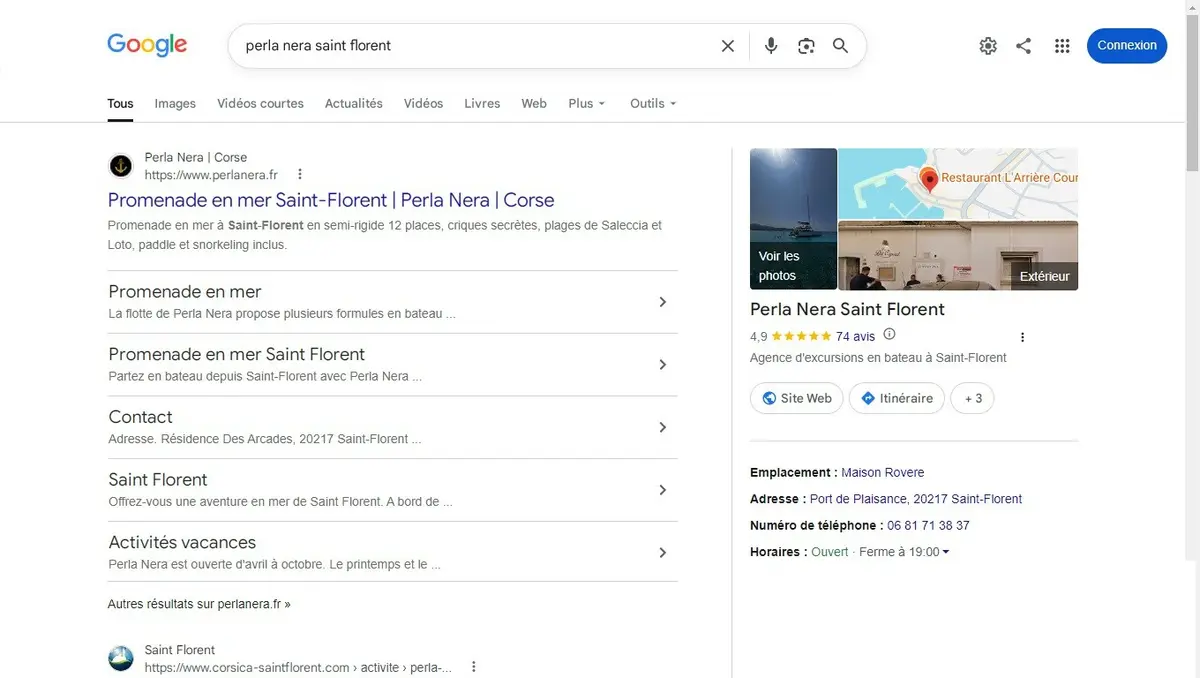This screenshot has height=678, width=1200.
Task: Open the three-dot options in the Perla Nera panel
Action: 1022,337
